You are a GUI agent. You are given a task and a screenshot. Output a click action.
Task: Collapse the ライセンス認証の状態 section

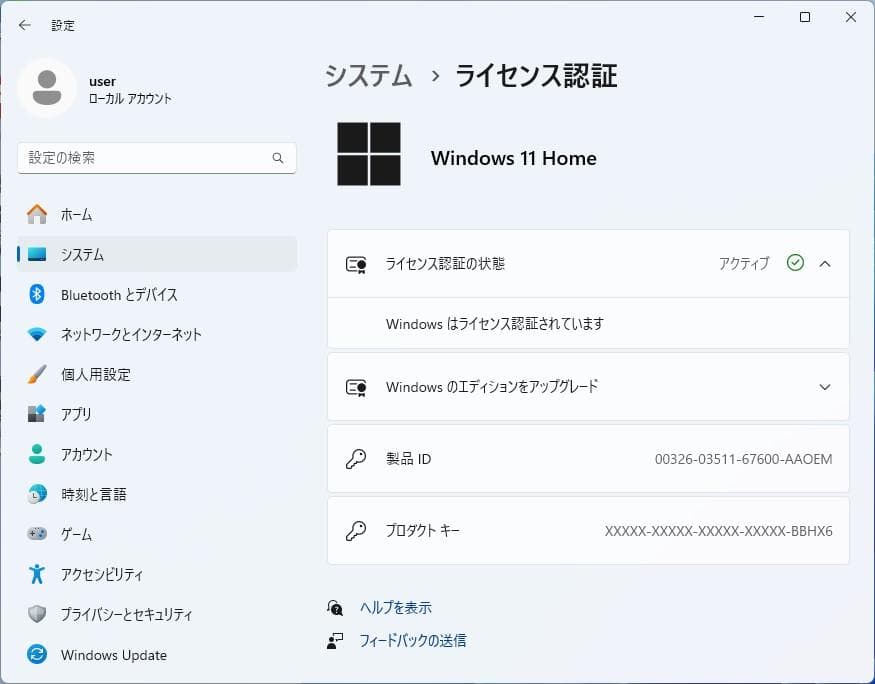[825, 262]
